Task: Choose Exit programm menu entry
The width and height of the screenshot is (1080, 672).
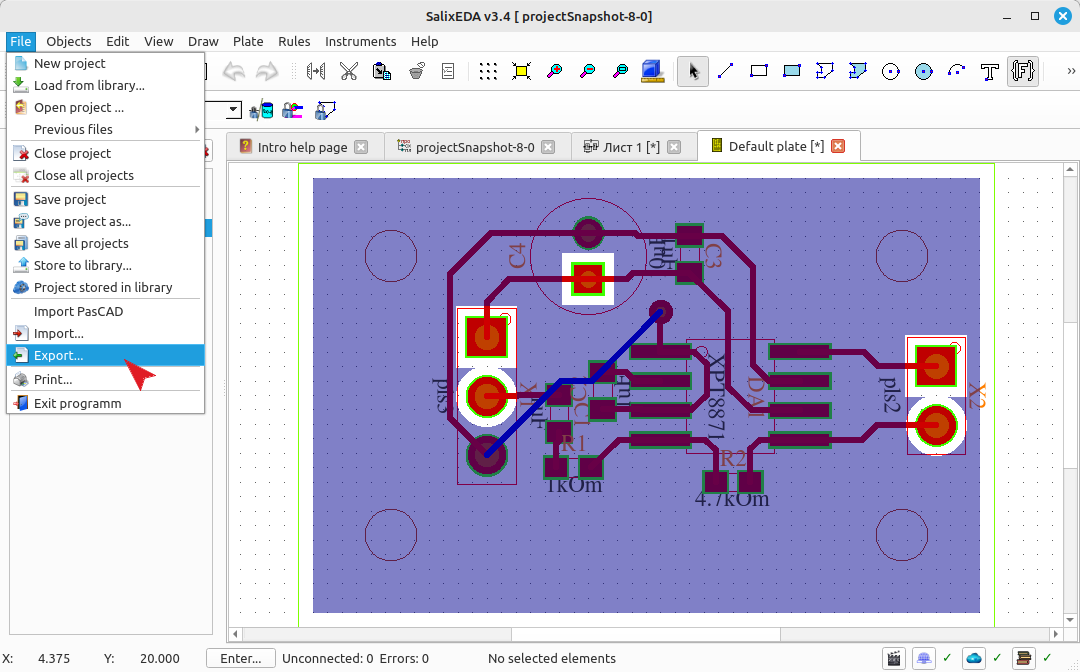Action: click(105, 403)
